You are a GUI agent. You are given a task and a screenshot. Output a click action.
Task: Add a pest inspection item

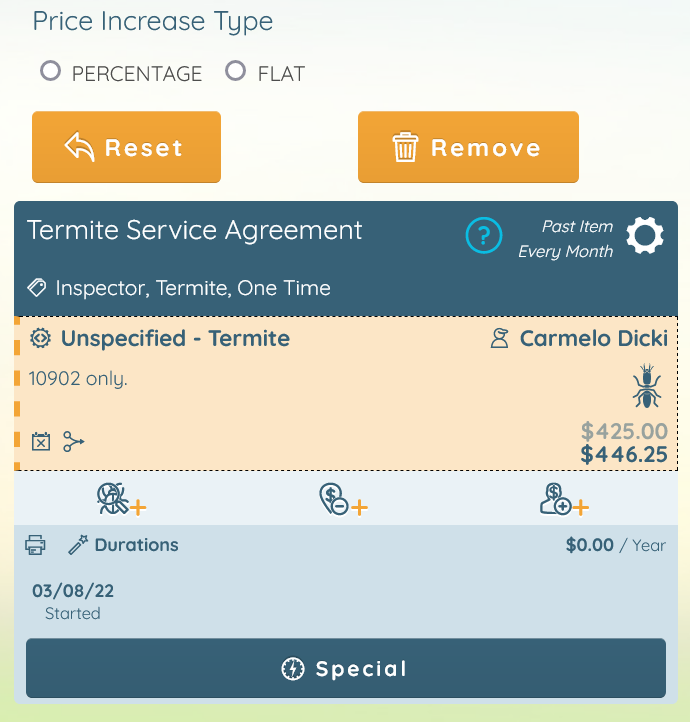(x=122, y=499)
